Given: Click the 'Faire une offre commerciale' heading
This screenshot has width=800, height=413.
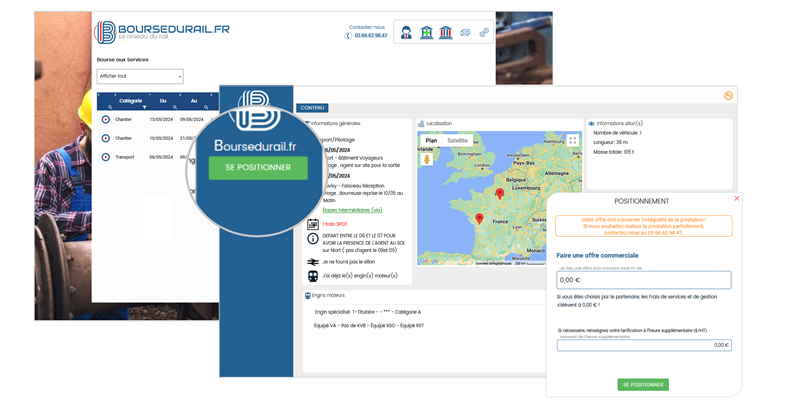Looking at the screenshot, I should [597, 255].
